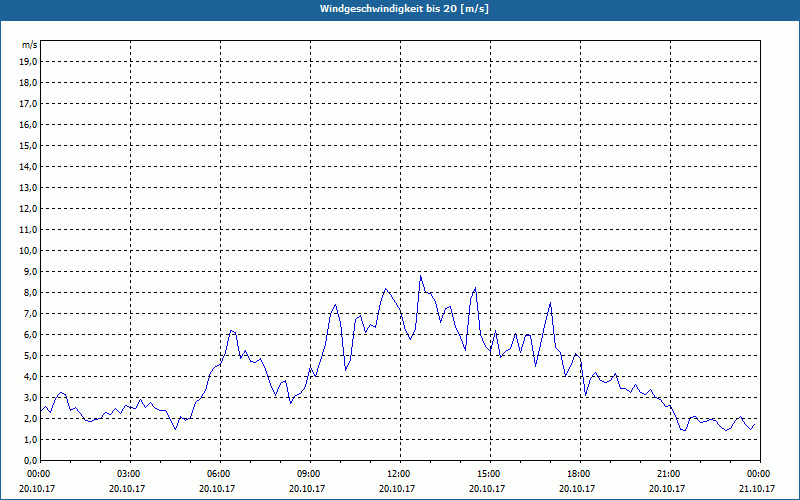Click the '13,0' y-axis label
Image resolution: width=800 pixels, height=500 pixels.
pos(28,188)
